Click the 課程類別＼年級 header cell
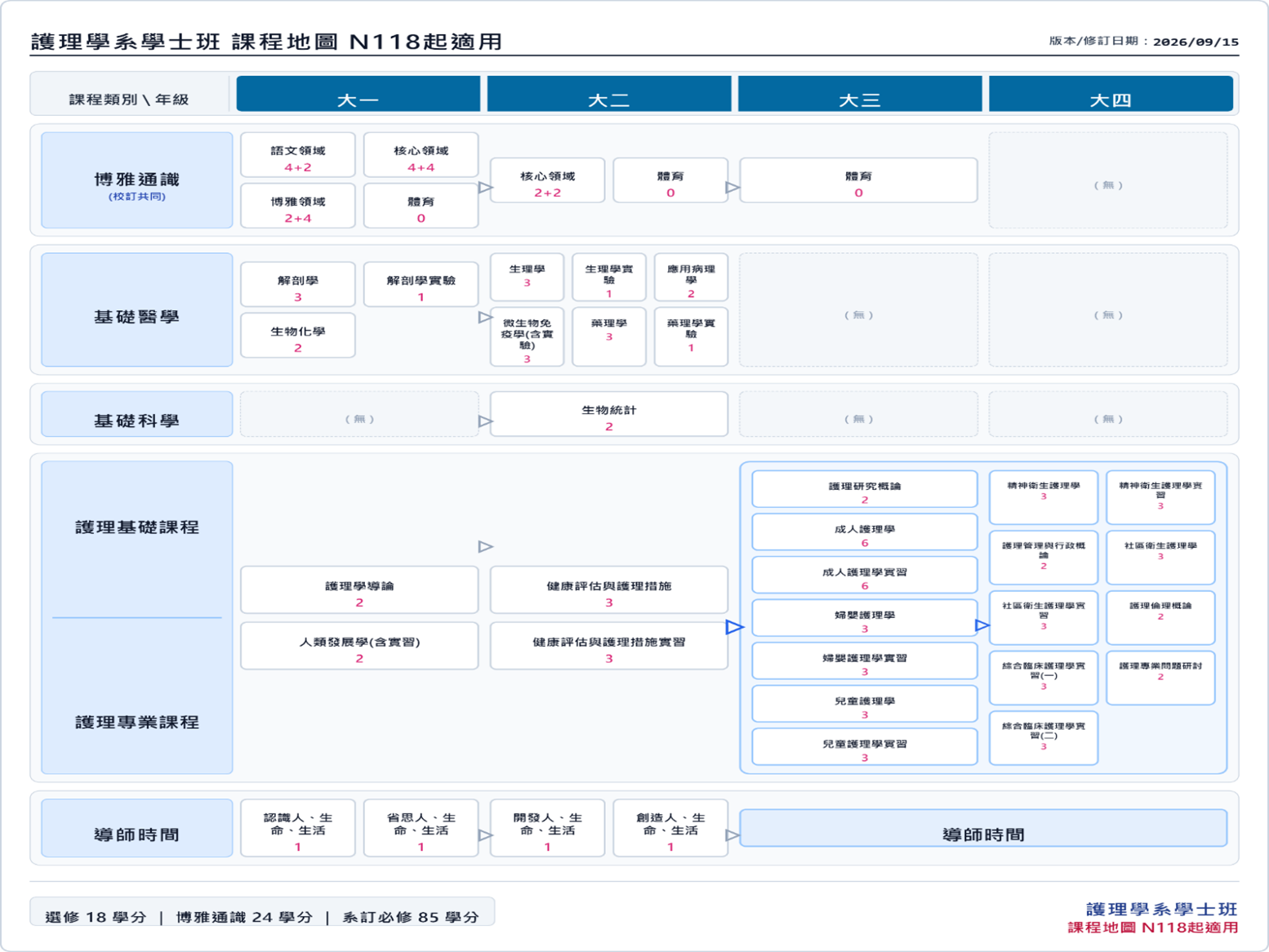This screenshot has height=952, width=1269. [129, 99]
